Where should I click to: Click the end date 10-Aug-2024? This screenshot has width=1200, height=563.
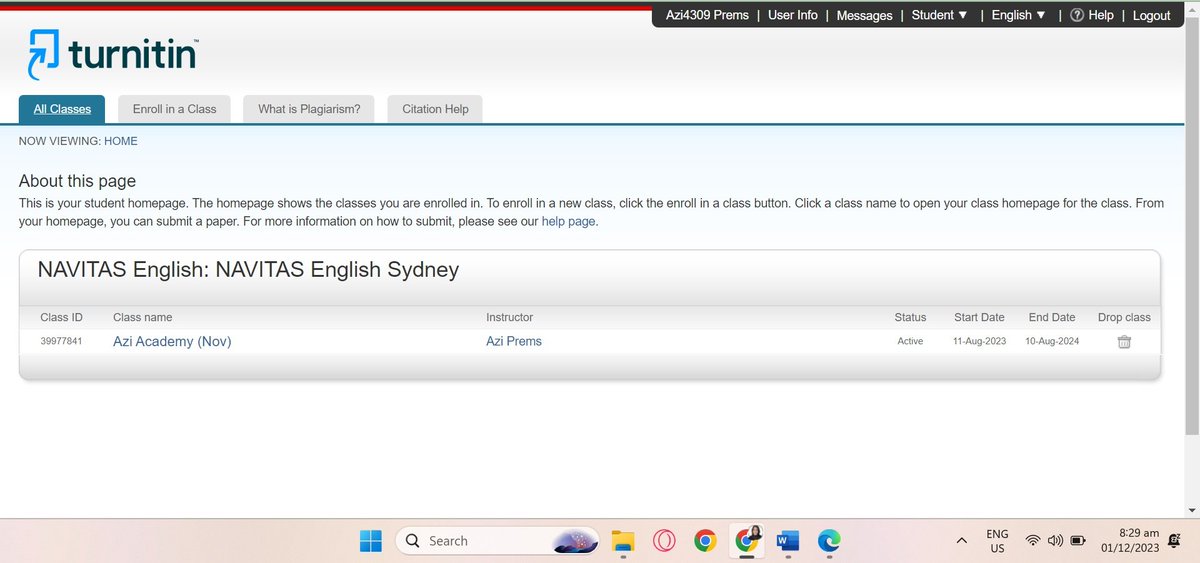click(1052, 341)
